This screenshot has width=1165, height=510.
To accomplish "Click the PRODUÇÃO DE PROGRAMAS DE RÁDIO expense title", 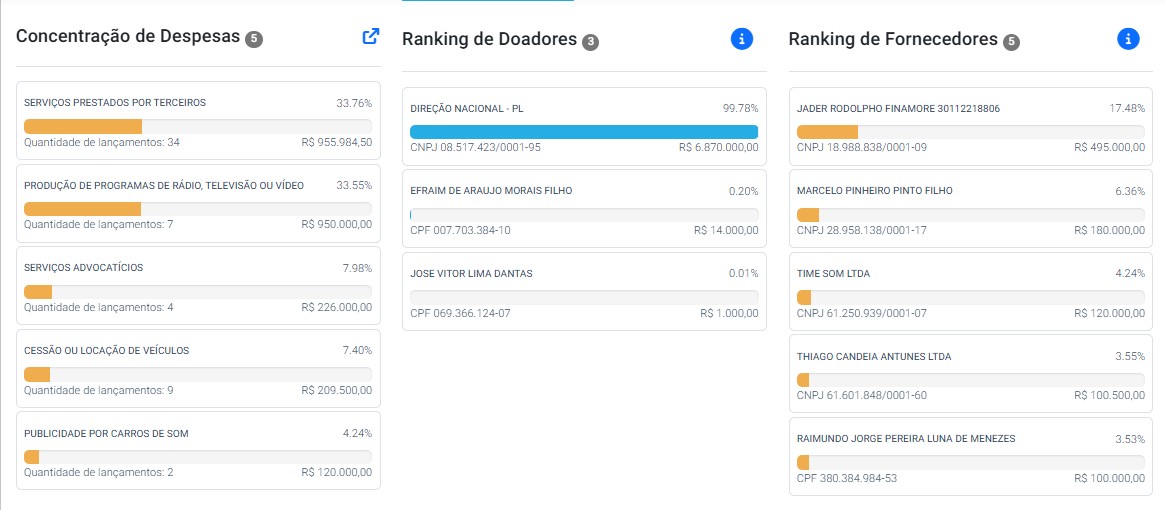I will (x=164, y=185).
